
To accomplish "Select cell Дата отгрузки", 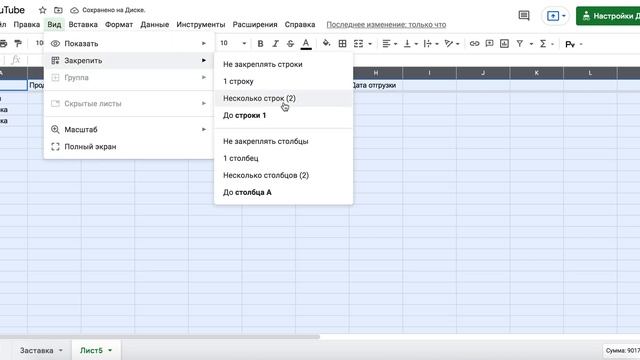I will (x=376, y=85).
